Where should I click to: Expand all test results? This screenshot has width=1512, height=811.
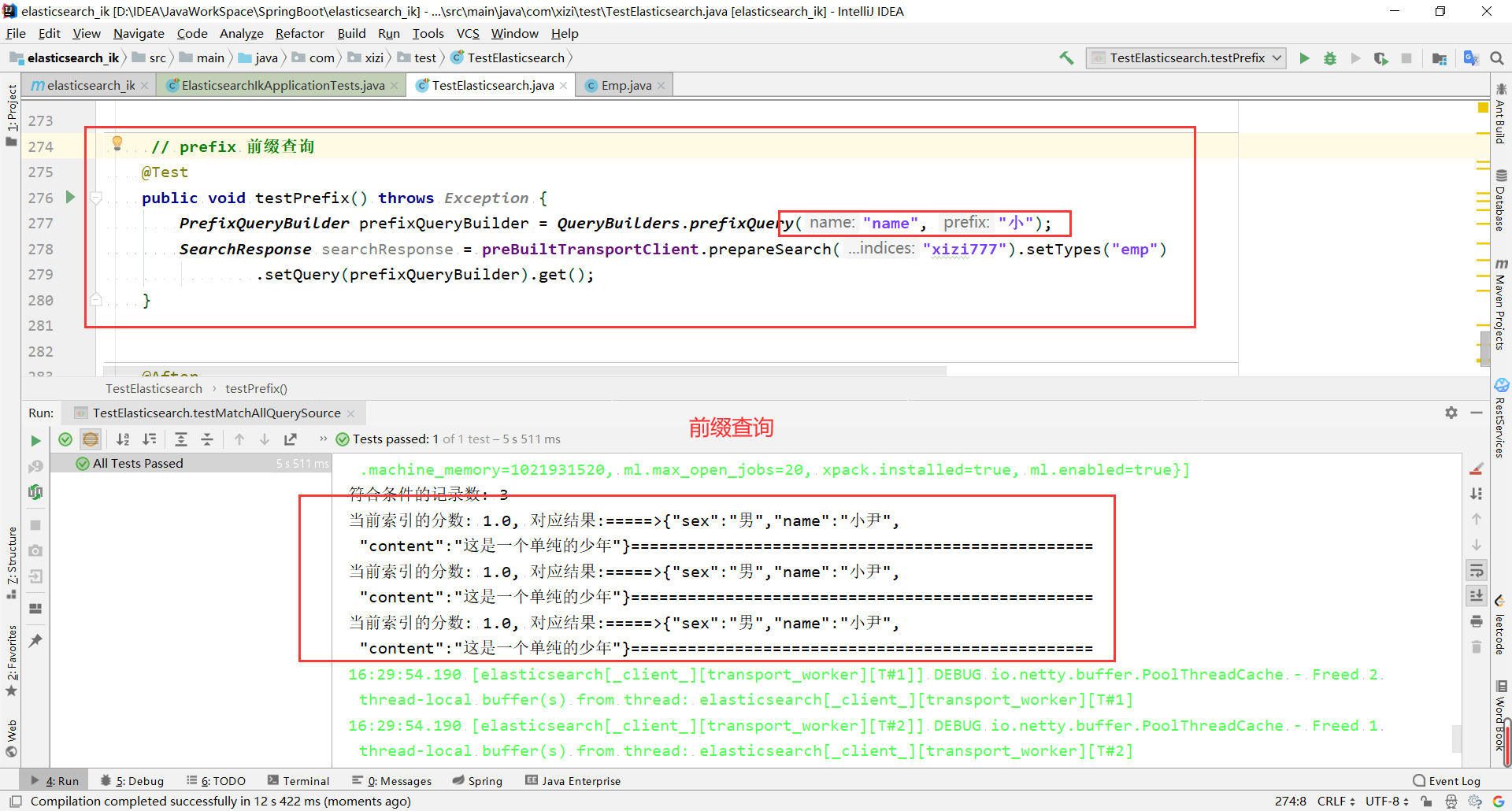coord(181,439)
